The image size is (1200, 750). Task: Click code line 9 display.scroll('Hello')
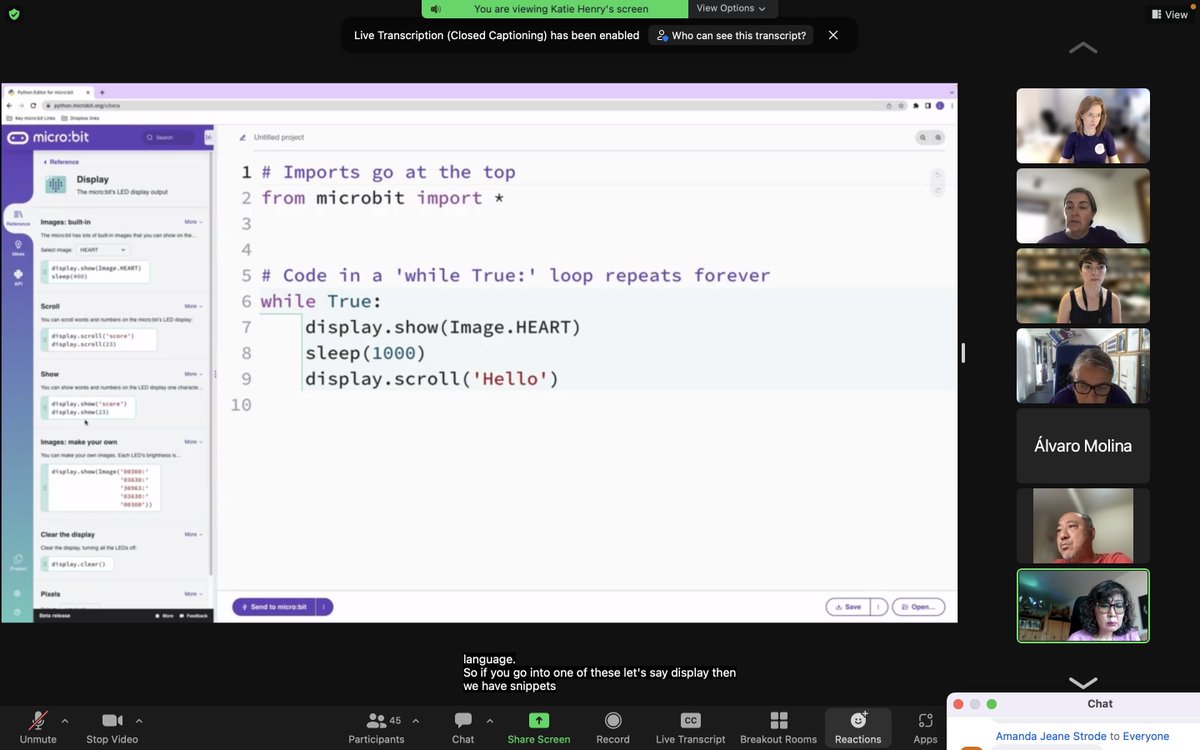point(431,379)
